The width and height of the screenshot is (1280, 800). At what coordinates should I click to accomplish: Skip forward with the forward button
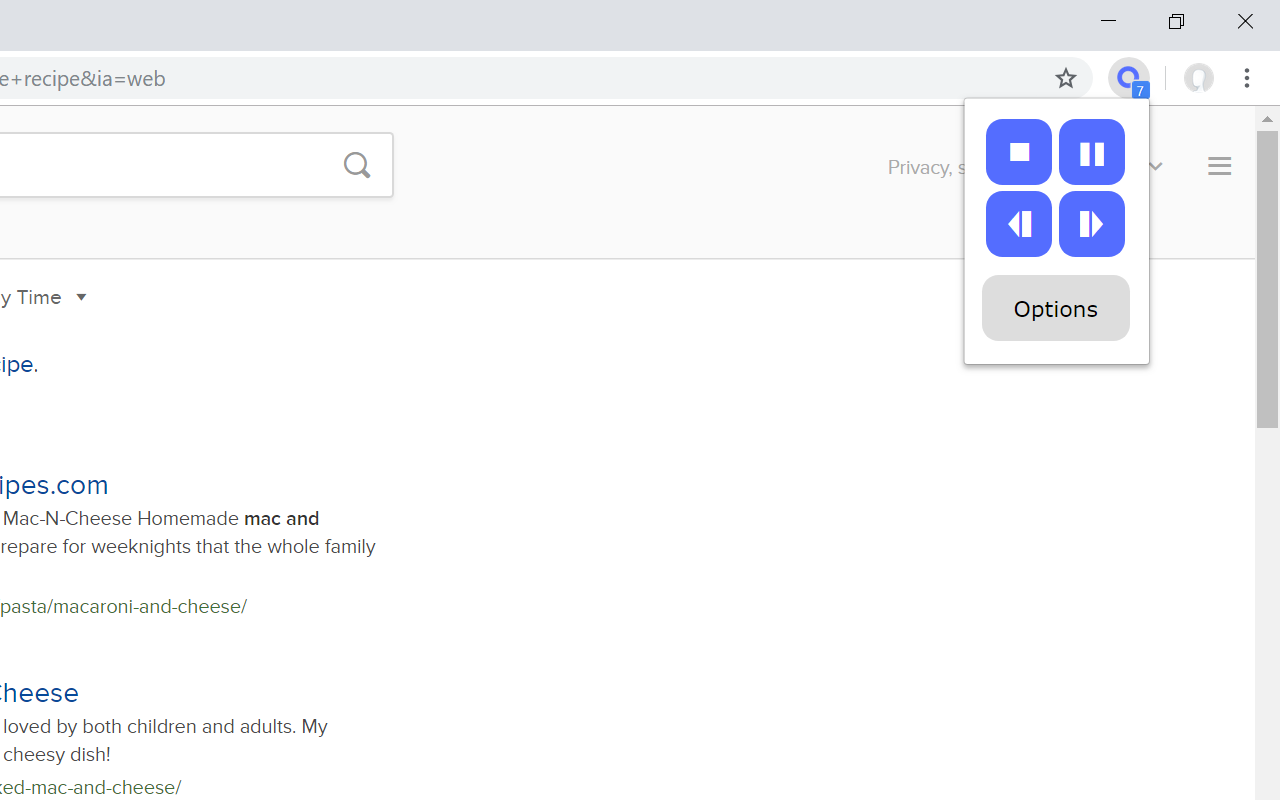pos(1092,224)
